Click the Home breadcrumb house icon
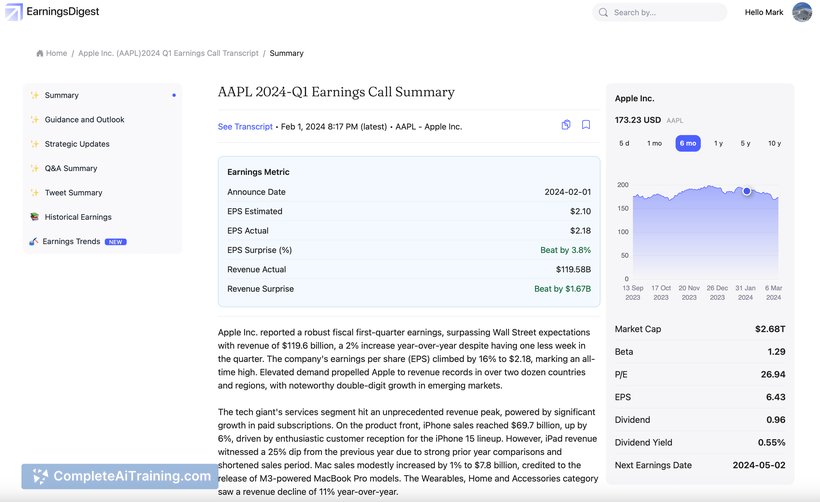820x502 pixels. [40, 53]
